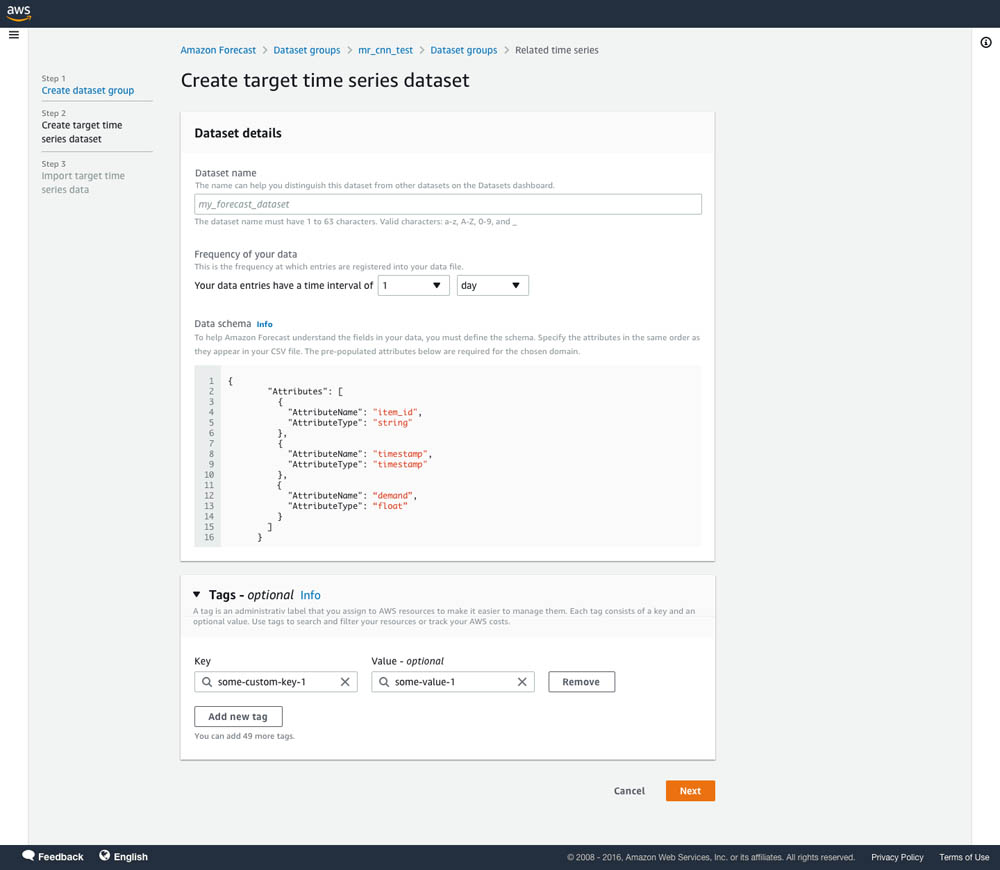
Task: Click the Cancel button
Action: click(629, 791)
